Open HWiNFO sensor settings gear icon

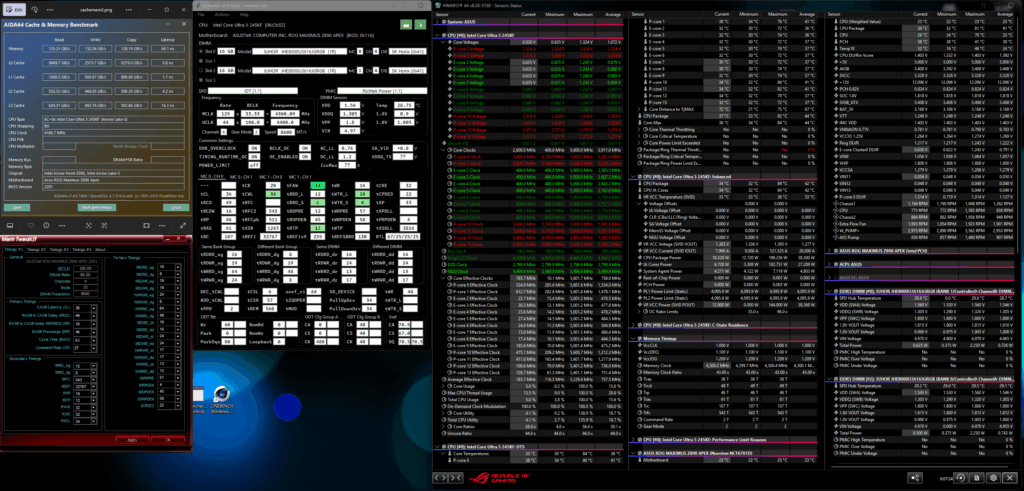(993, 478)
